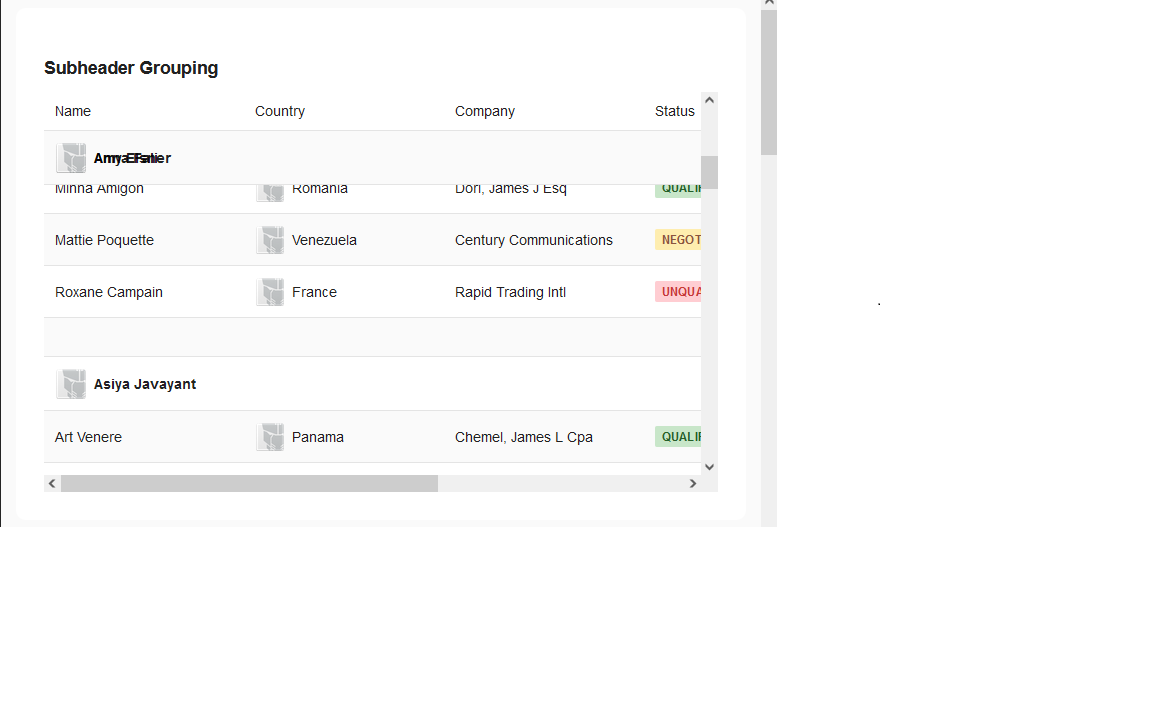Viewport: 1152px width, 720px height.
Task: Click the flag icon next to Venezuela
Action: tap(270, 240)
